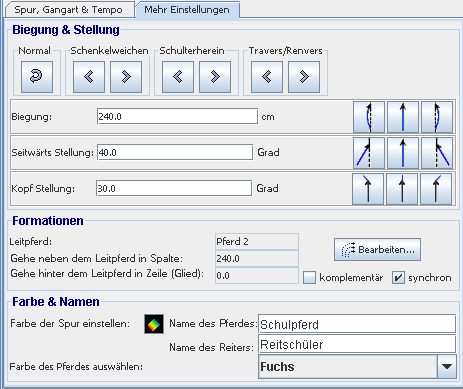463x389 pixels.
Task: Select Travers/Renvers left arrow button
Action: (267, 77)
